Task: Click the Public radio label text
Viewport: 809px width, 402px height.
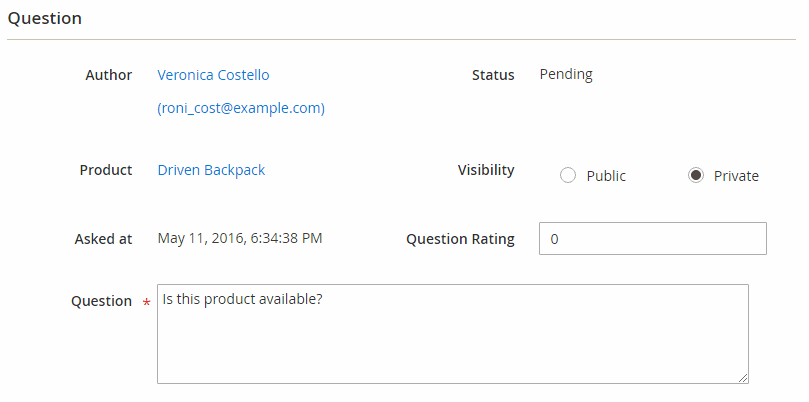Action: pyautogui.click(x=606, y=176)
